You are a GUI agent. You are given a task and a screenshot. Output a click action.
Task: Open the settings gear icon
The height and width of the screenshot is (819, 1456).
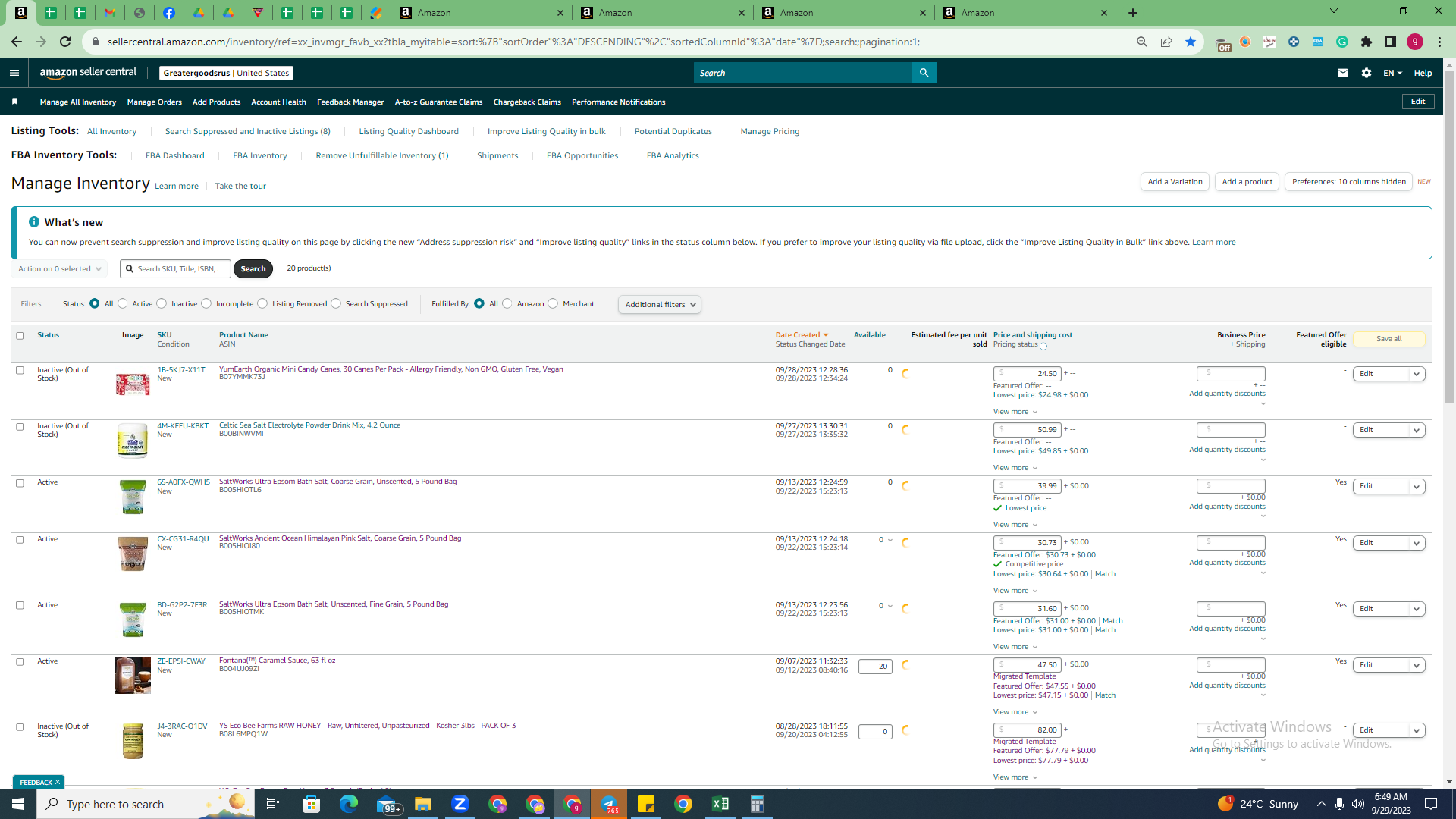(1367, 73)
